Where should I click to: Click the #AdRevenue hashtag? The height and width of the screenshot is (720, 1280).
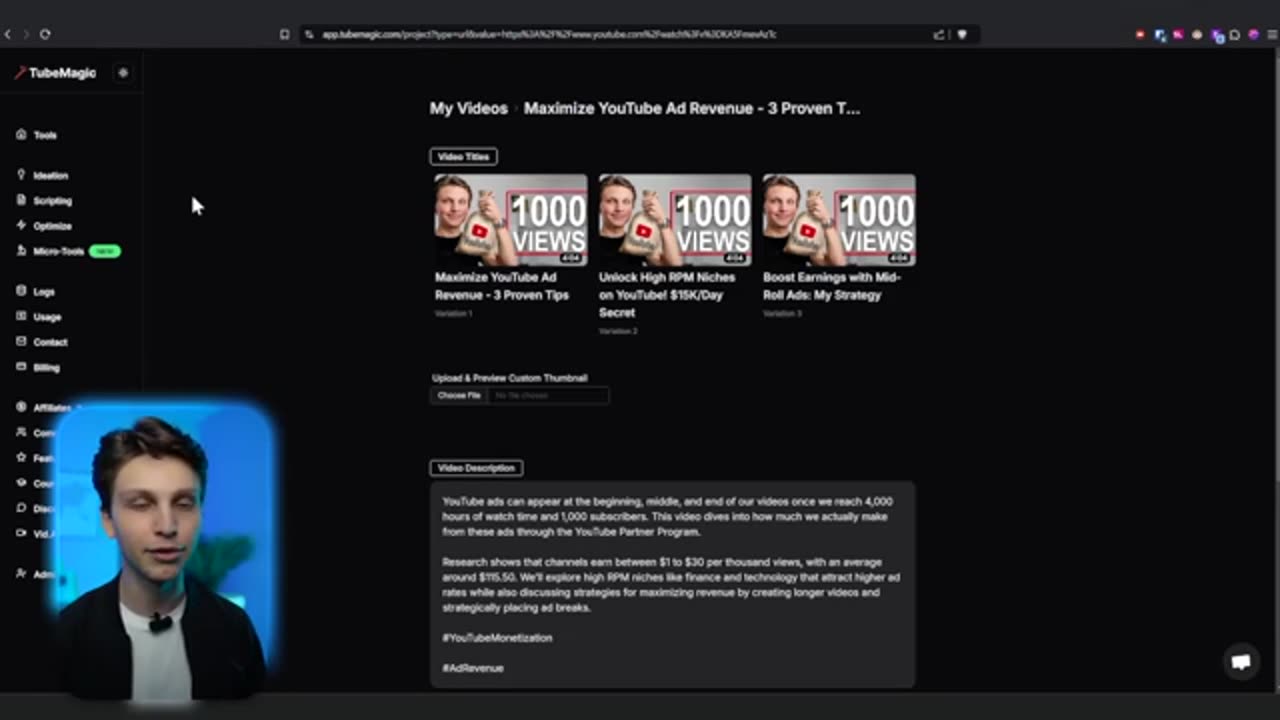pos(473,667)
